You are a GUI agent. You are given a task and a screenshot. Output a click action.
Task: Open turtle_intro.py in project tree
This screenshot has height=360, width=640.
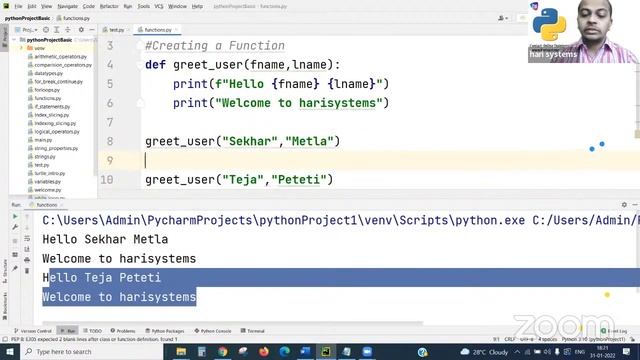pyautogui.click(x=49, y=173)
